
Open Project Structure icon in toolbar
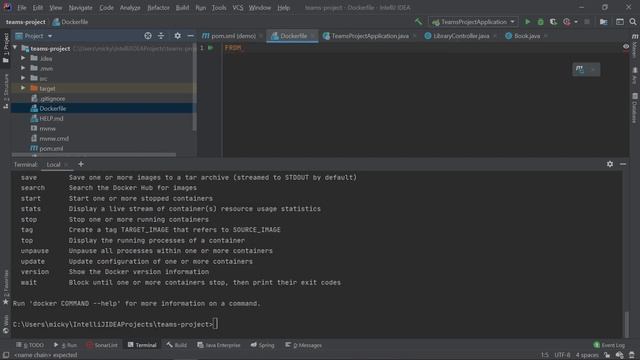point(603,22)
